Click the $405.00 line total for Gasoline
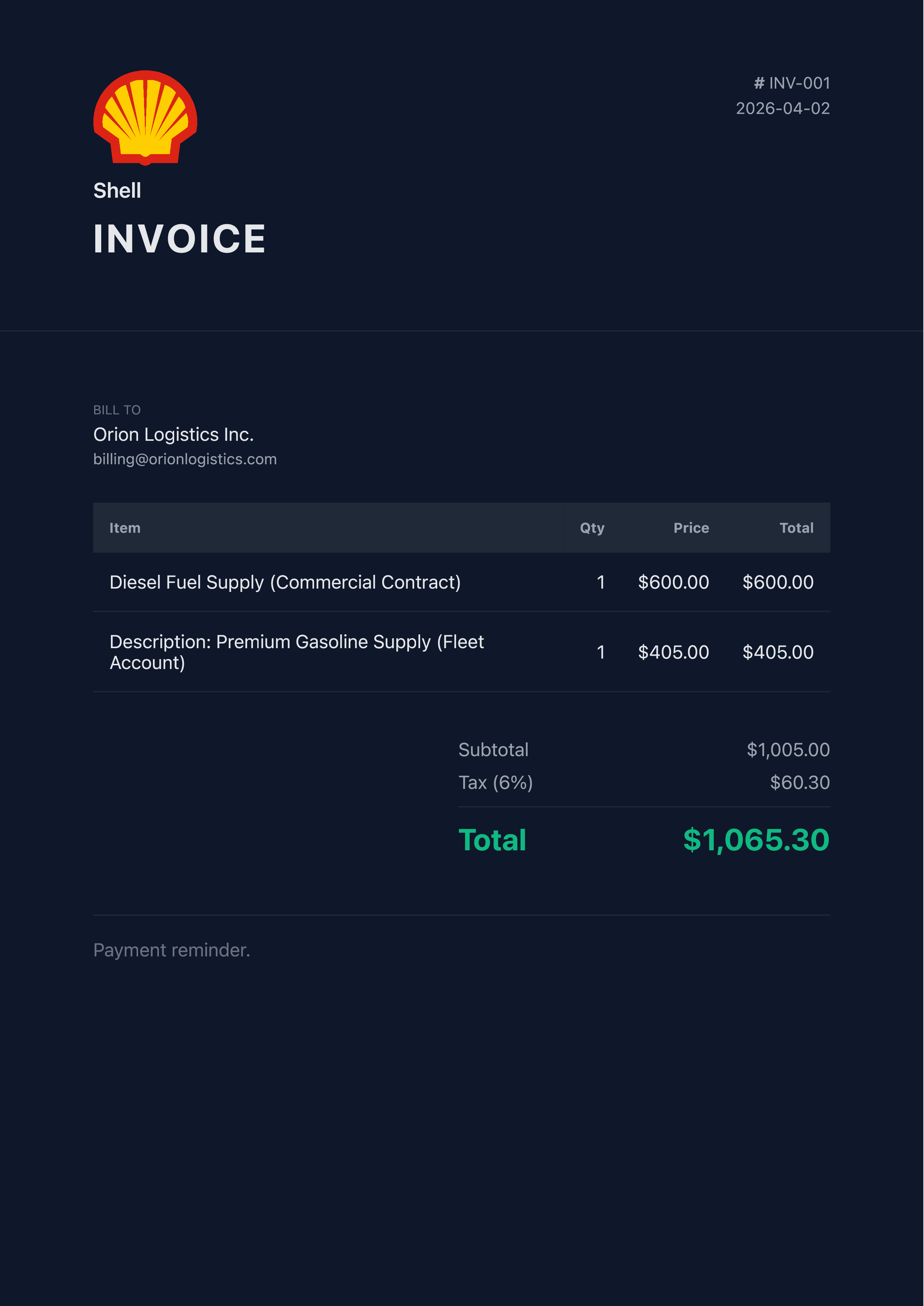Image resolution: width=924 pixels, height=1306 pixels. pyautogui.click(x=778, y=652)
